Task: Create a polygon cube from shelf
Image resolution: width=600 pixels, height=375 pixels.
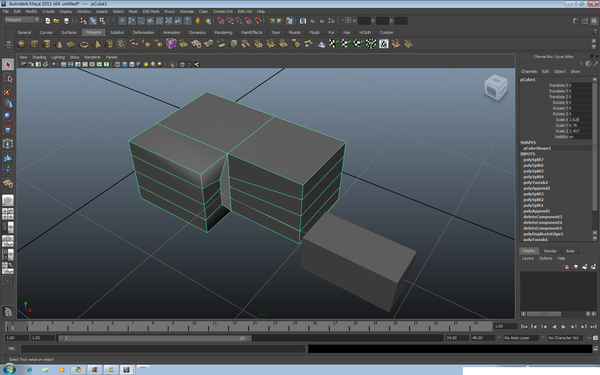Action: click(34, 44)
